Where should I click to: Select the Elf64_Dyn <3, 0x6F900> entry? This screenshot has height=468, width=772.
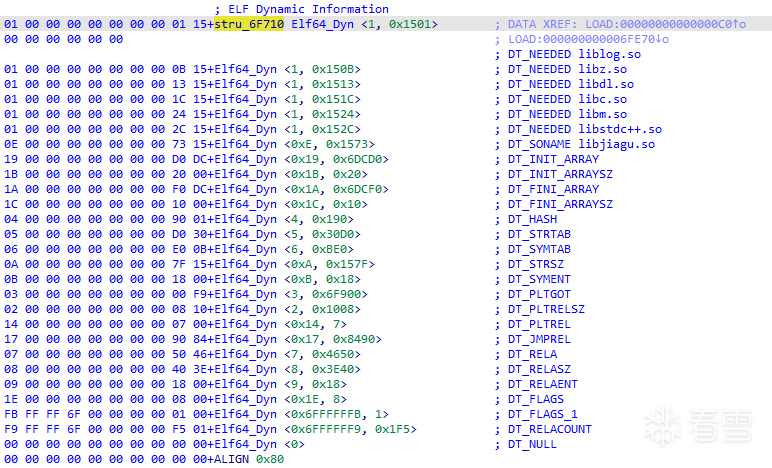pos(291,294)
